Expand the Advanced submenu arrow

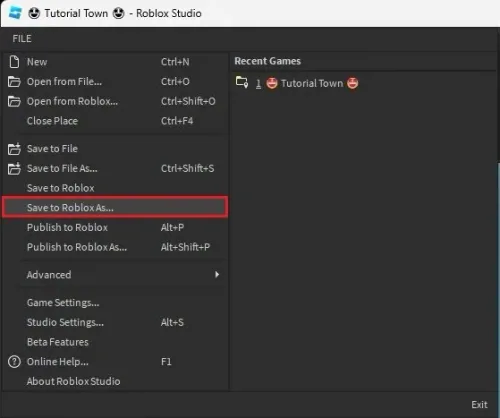click(217, 275)
